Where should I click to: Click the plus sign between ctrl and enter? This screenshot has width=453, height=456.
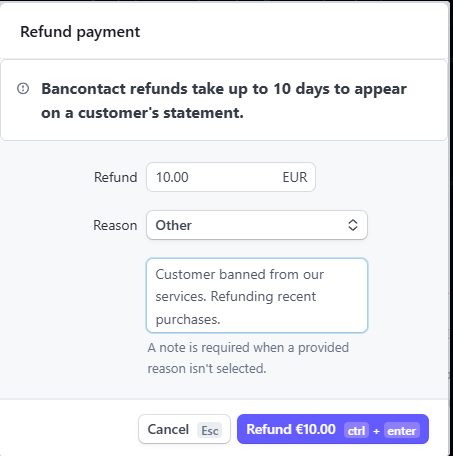[x=376, y=431]
